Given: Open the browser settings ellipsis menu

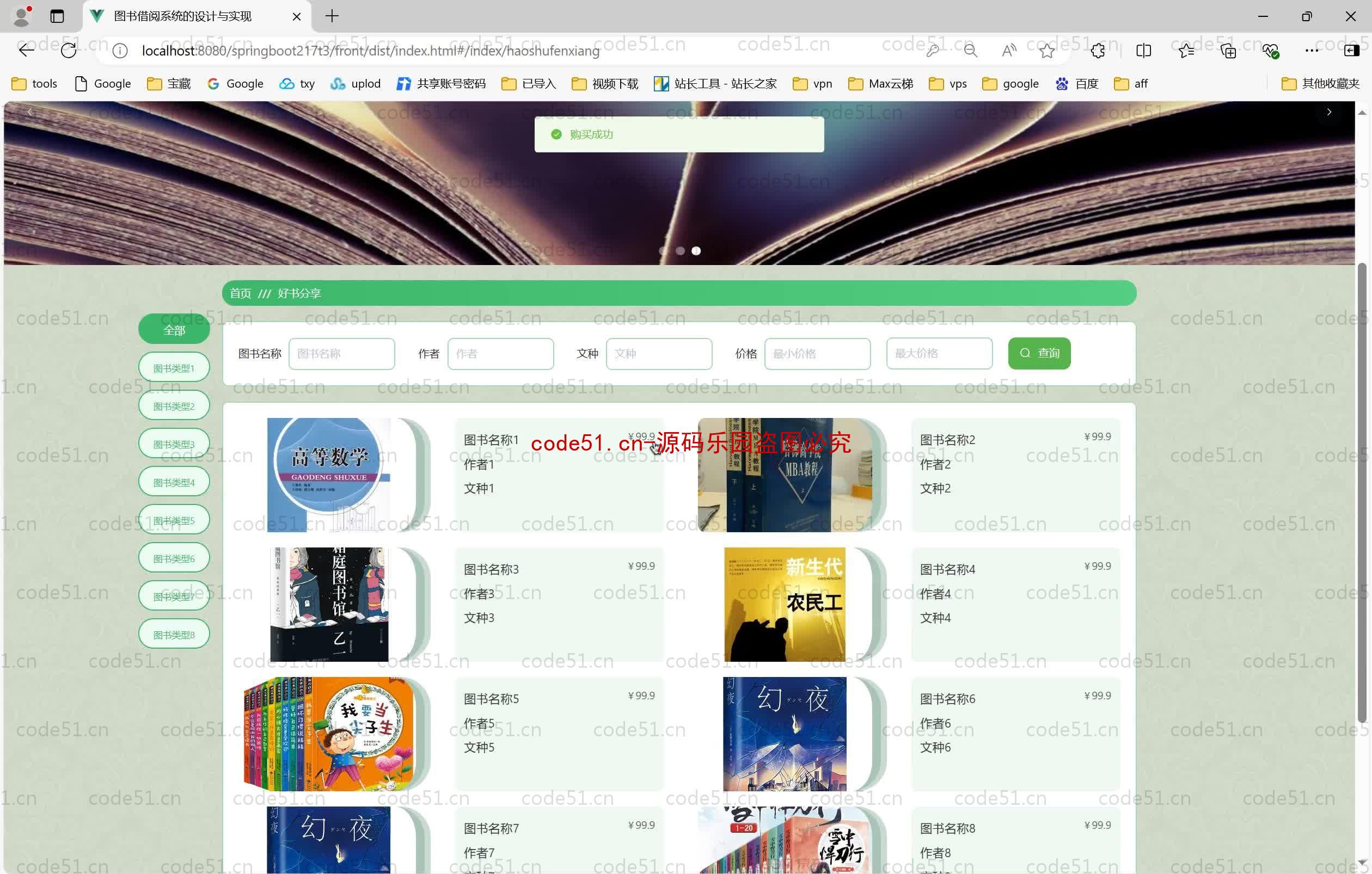Looking at the screenshot, I should click(1312, 51).
